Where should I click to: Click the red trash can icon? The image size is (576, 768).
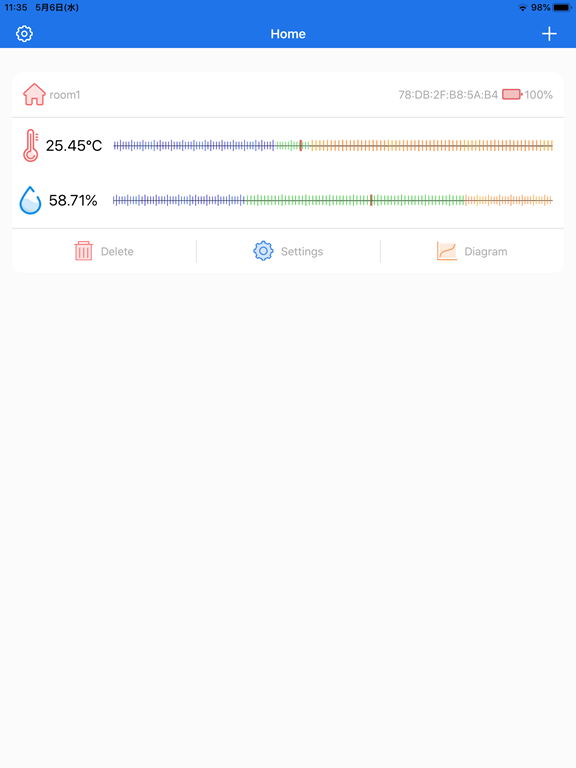pos(83,251)
